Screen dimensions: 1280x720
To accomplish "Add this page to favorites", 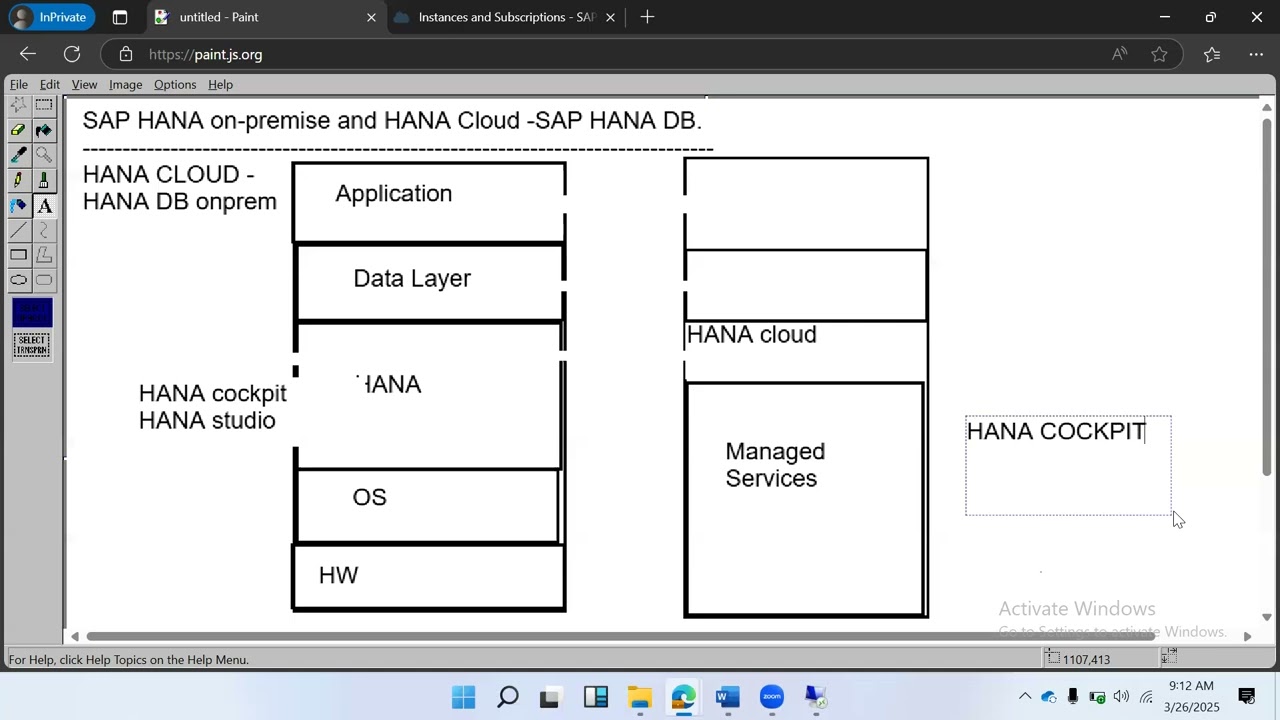I will pos(1159,54).
